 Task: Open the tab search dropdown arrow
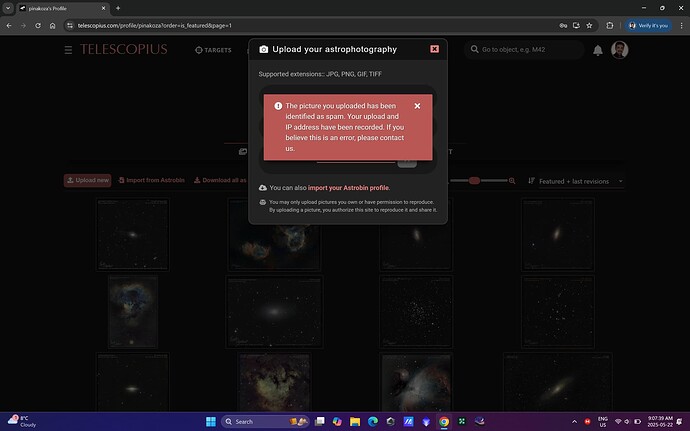[8, 8]
